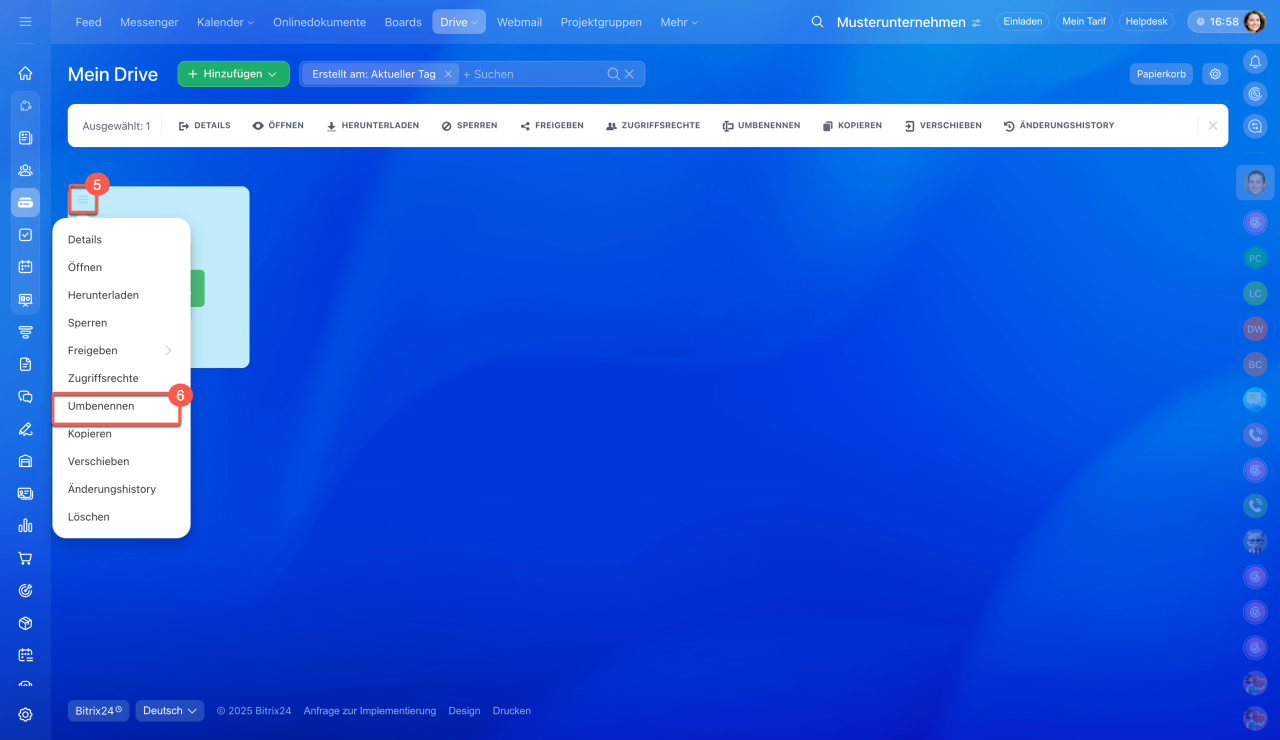Open the Drive settings gear next to Papierkorb

1215,74
